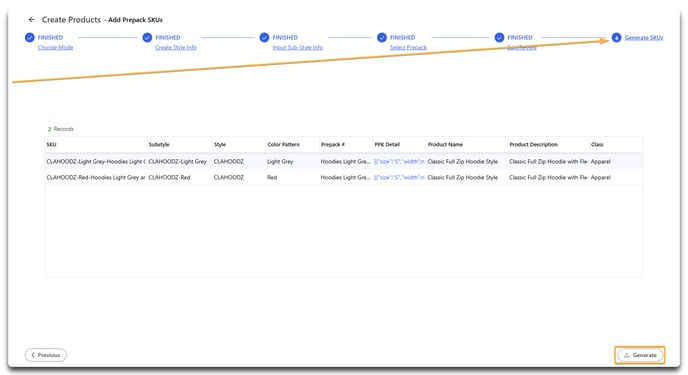Click the fifth finished step checkmark icon
Viewport: 688px width, 375px height.
[499, 37]
